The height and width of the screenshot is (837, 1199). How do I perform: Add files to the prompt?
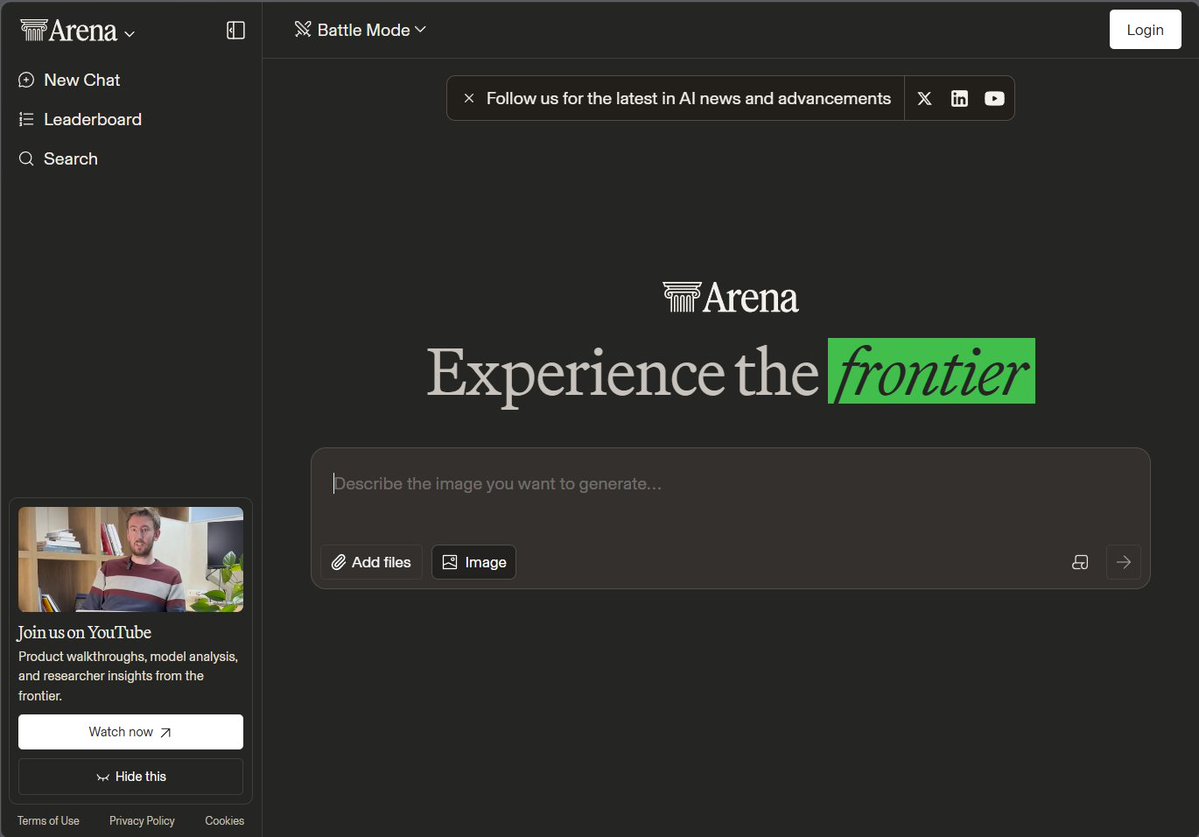point(371,562)
